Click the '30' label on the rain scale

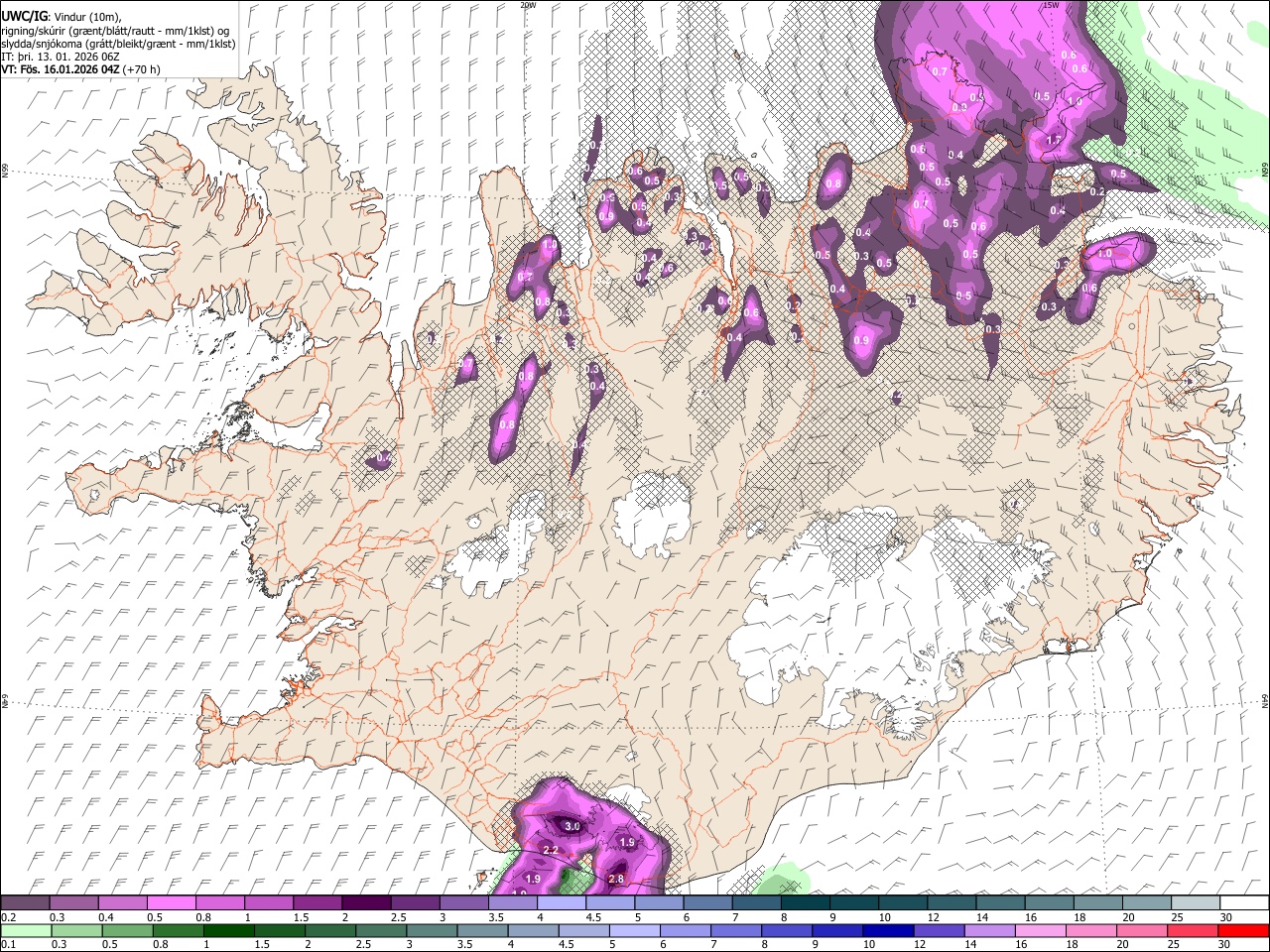1223,945
